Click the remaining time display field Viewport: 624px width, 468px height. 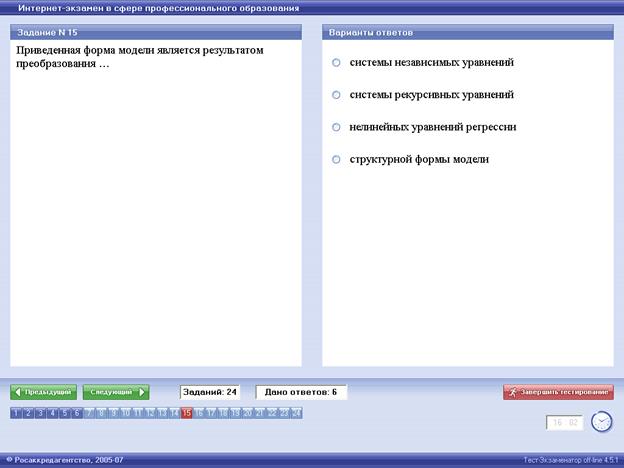(565, 422)
